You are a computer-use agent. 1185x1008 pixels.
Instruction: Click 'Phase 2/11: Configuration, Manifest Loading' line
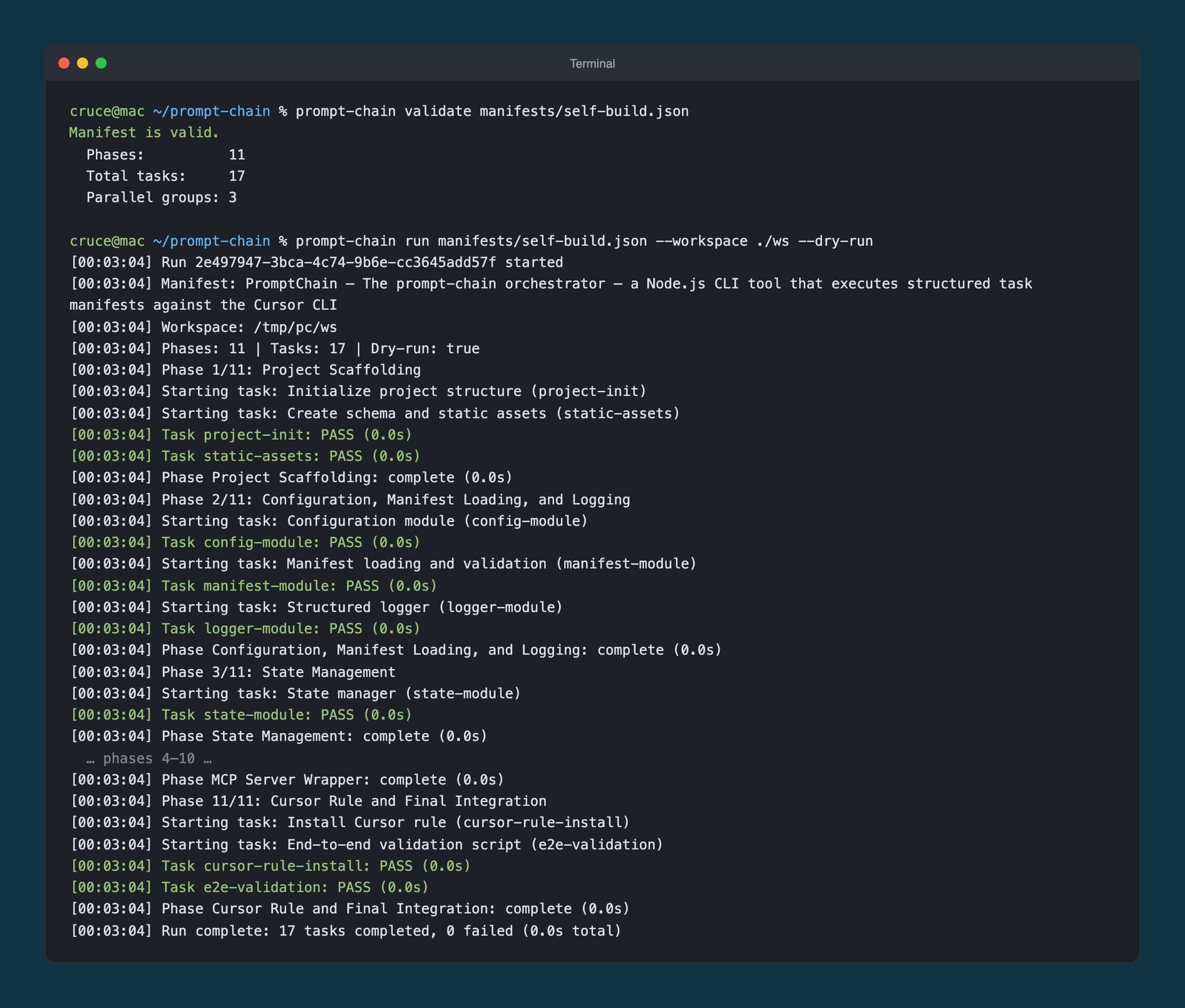click(350, 500)
